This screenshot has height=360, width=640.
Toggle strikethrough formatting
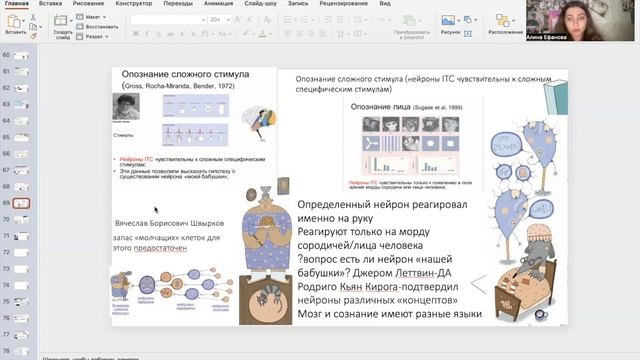tap(171, 34)
